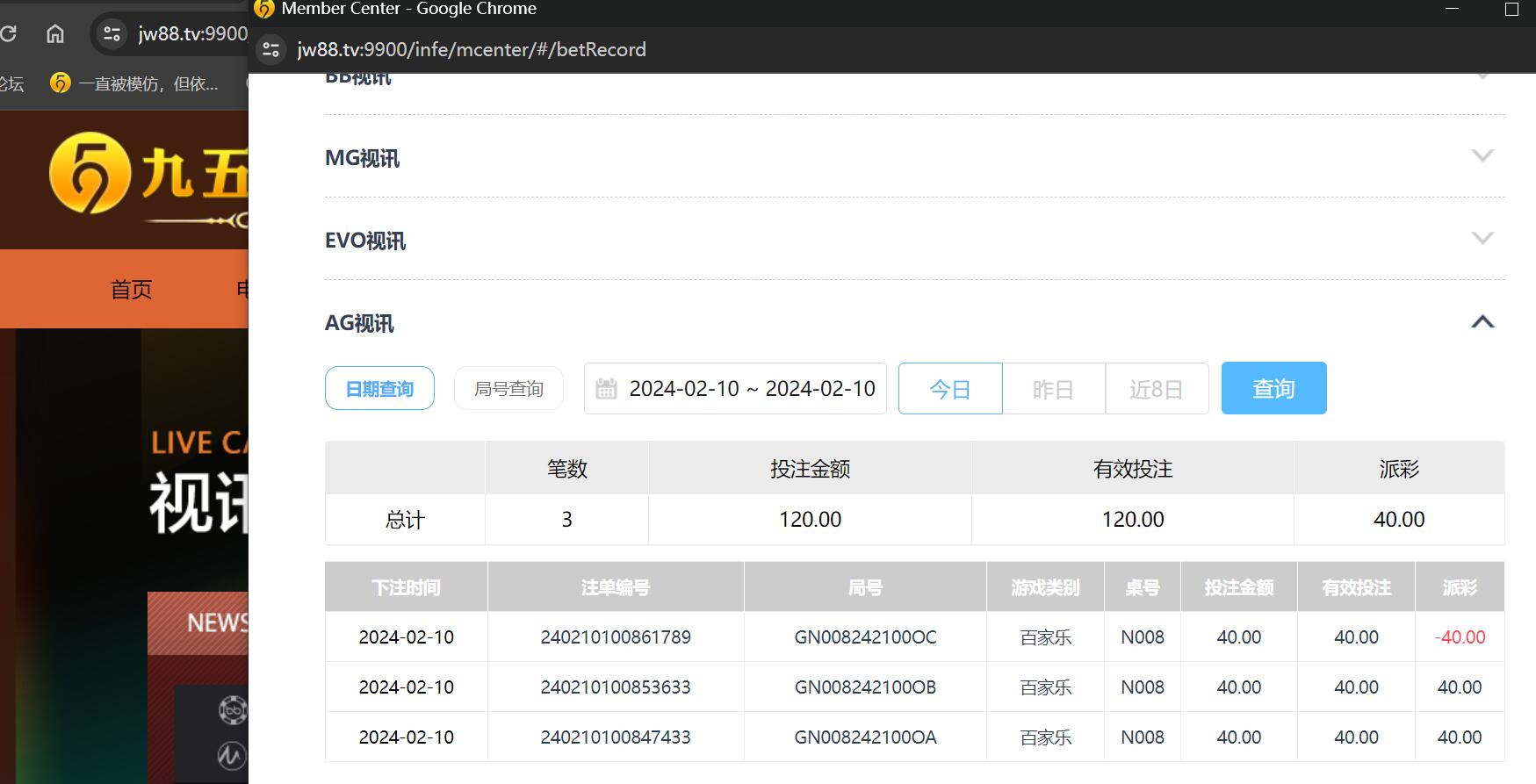Screen dimensions: 1536x784
Task: Collapse the AG视讯 section
Action: 1482,322
